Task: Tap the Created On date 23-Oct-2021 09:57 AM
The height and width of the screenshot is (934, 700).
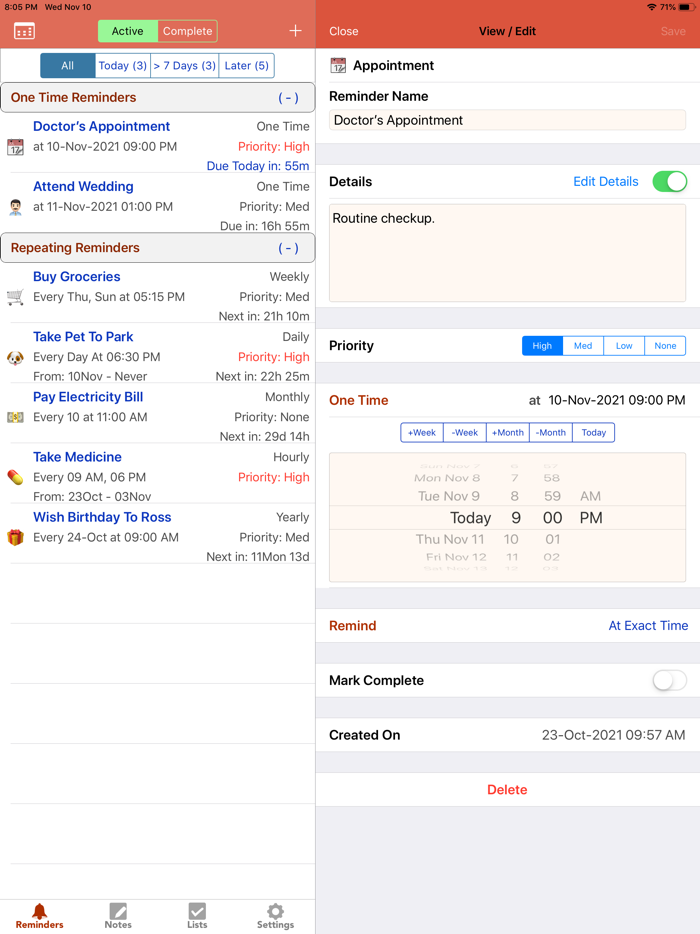Action: coord(613,735)
